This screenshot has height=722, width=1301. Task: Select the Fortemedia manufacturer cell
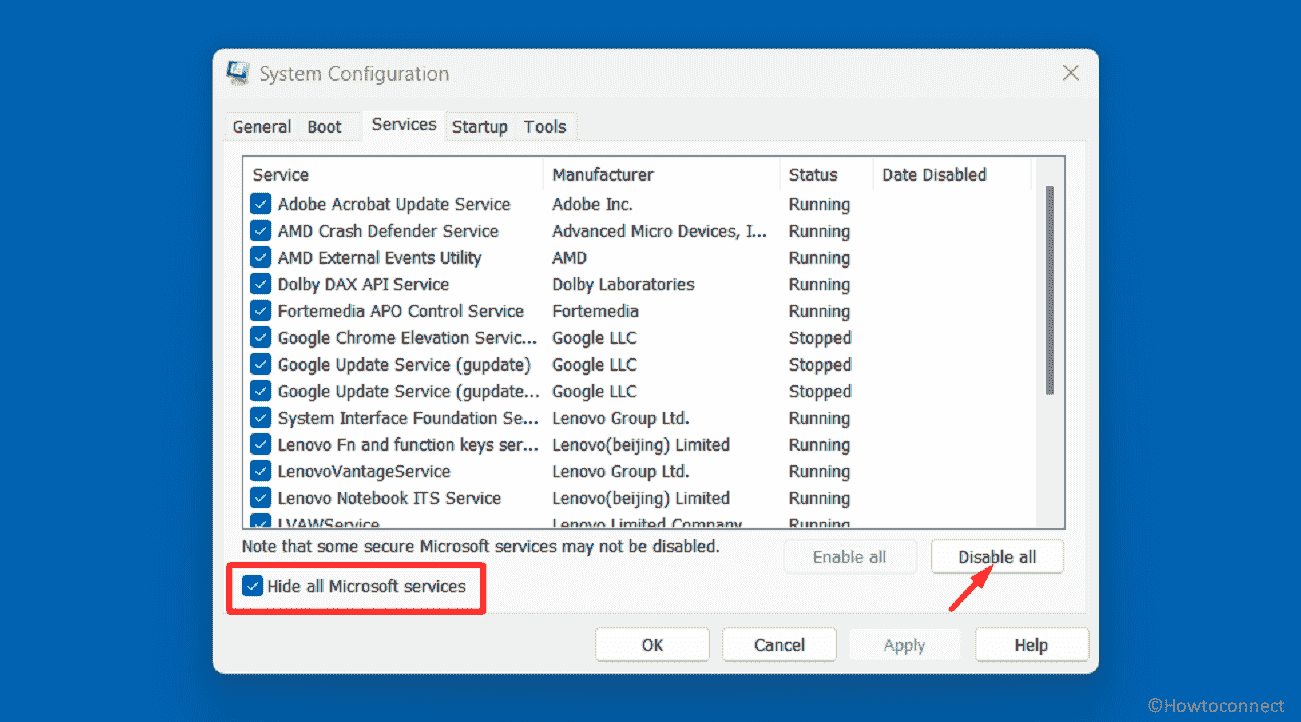(x=595, y=311)
